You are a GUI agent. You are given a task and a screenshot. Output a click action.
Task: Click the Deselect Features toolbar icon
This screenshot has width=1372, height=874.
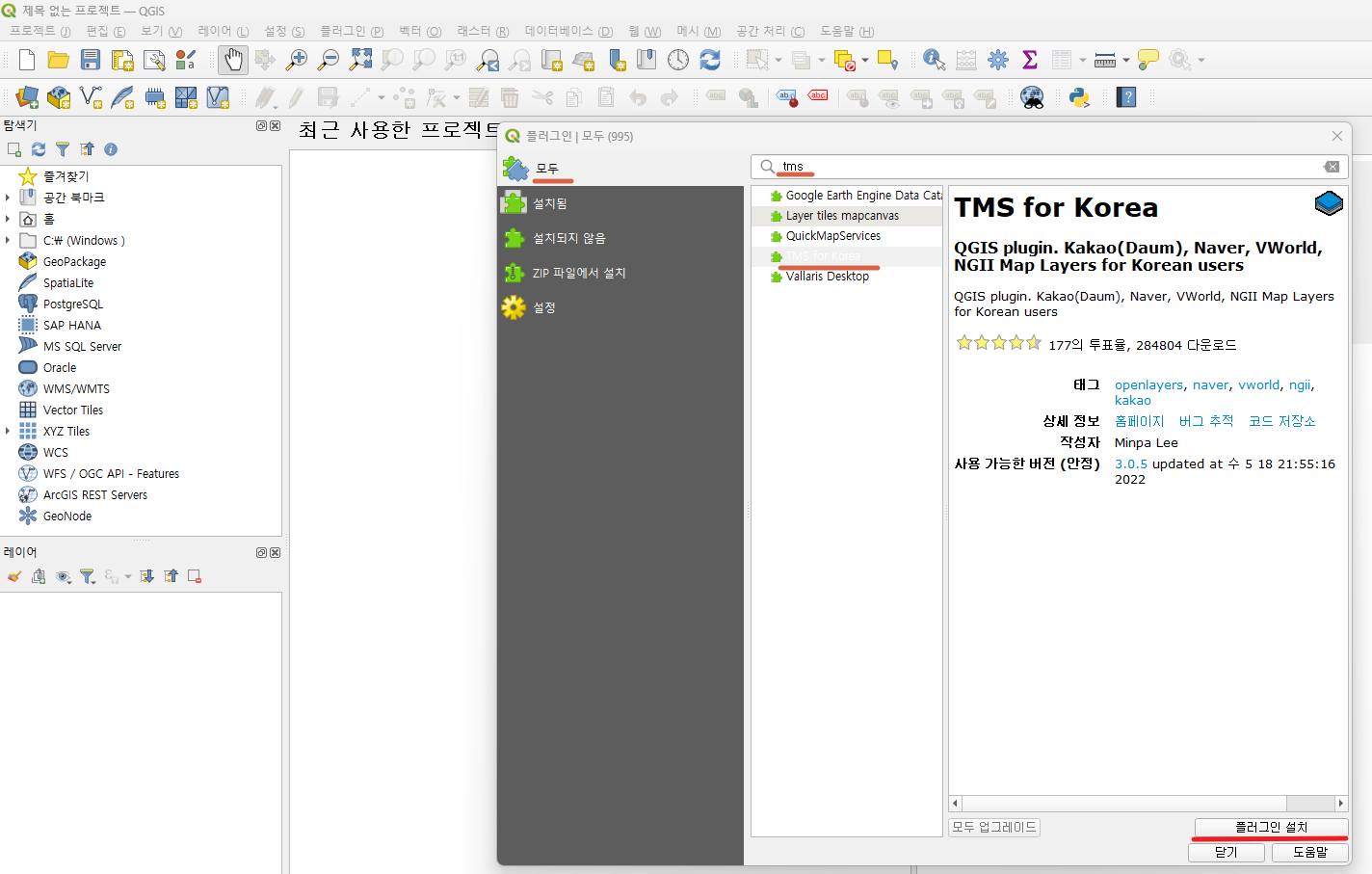click(x=845, y=61)
